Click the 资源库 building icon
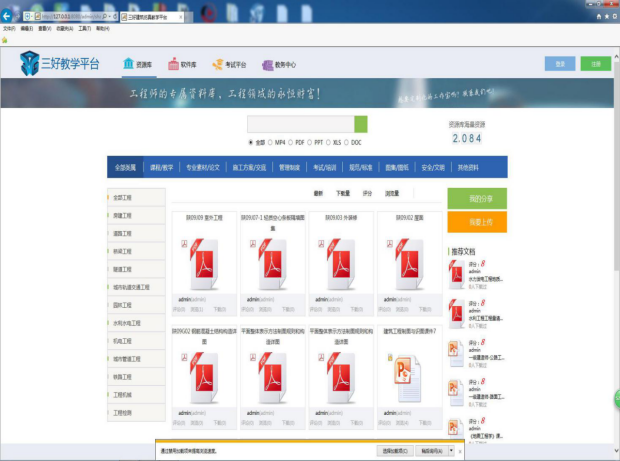620x461 pixels. pos(129,64)
